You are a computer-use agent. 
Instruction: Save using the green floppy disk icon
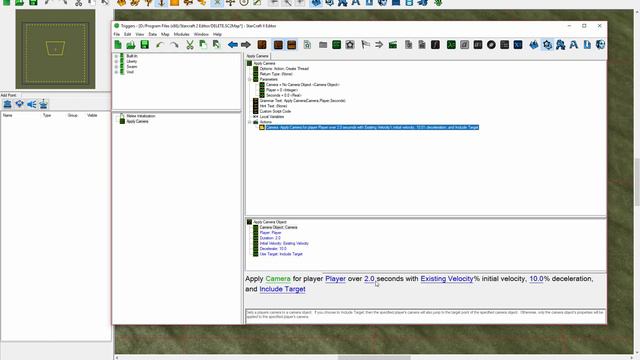144,45
